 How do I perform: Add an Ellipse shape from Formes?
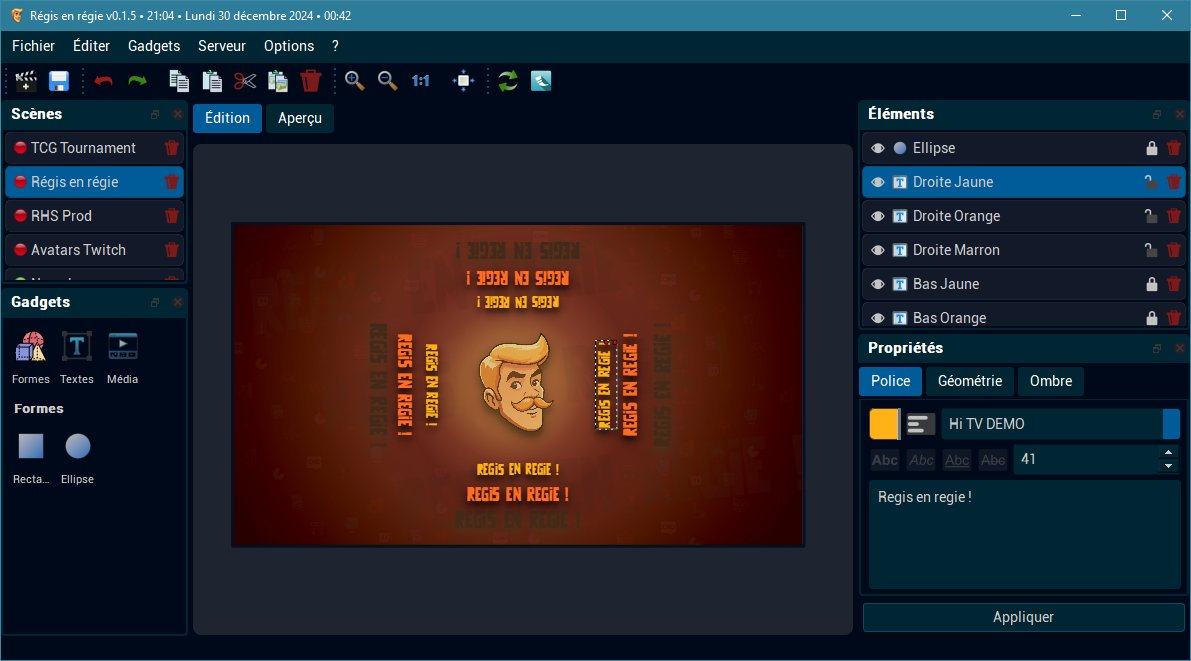pyautogui.click(x=77, y=447)
